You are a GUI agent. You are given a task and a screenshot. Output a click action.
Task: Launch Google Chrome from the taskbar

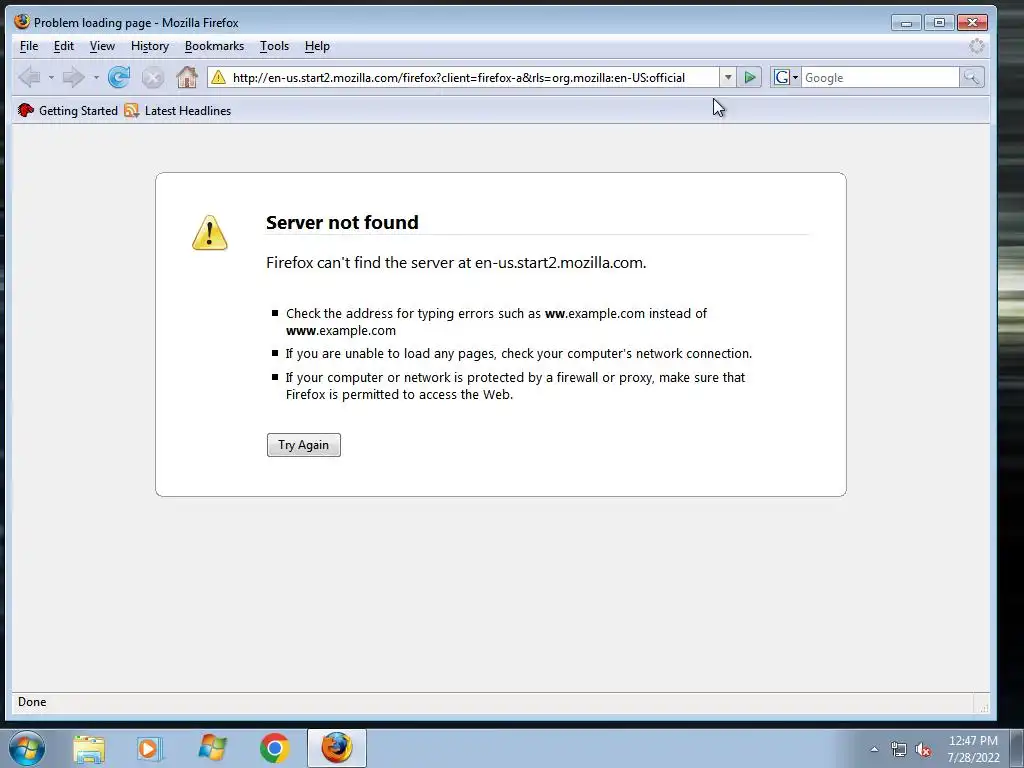tap(274, 748)
